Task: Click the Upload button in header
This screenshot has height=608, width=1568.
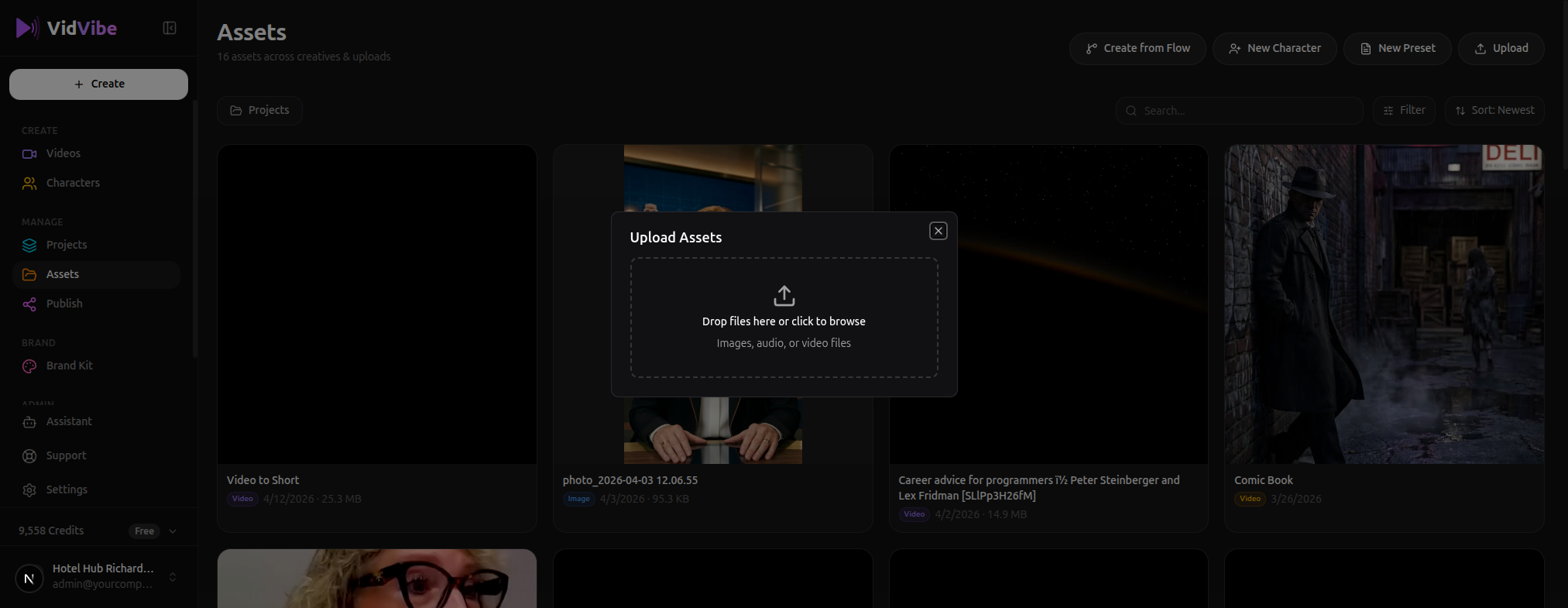Action: pos(1501,48)
